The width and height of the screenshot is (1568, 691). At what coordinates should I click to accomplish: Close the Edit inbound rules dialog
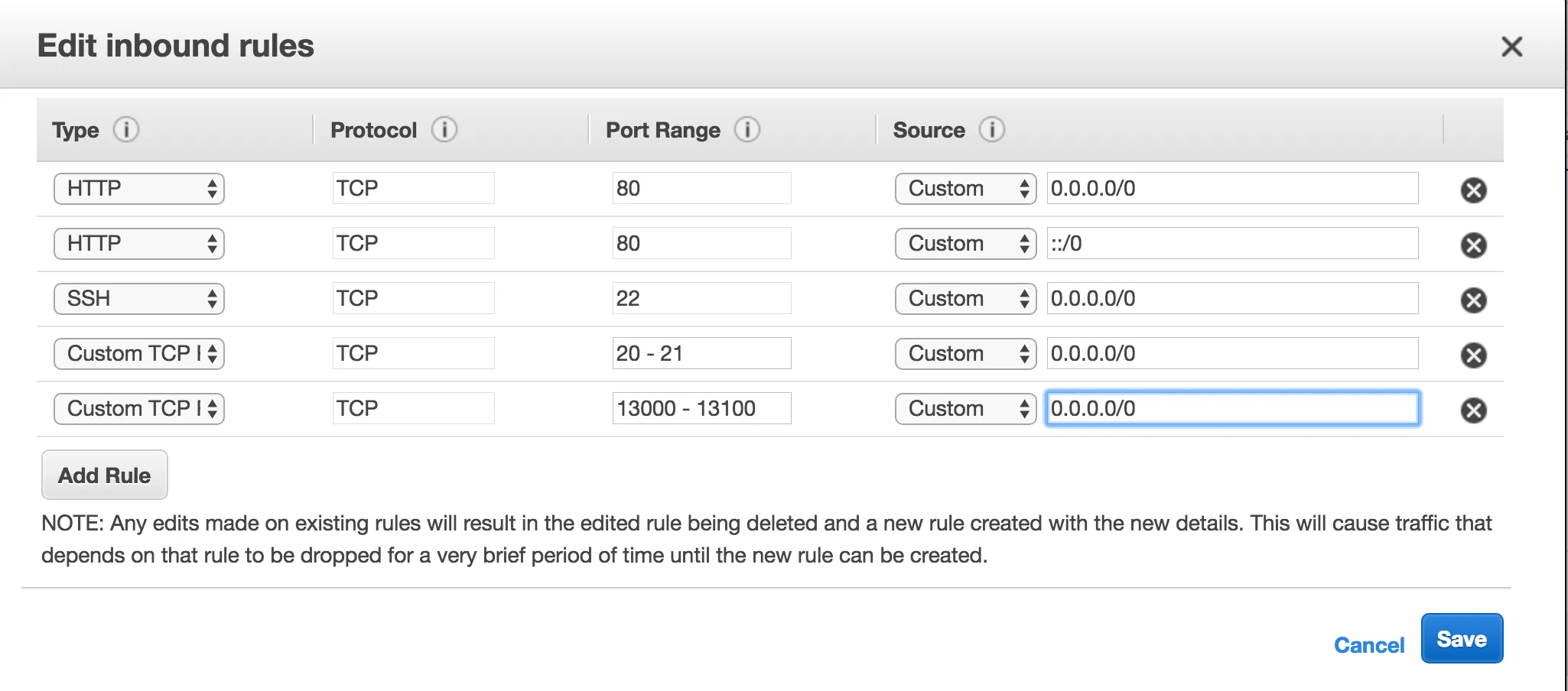[x=1511, y=47]
